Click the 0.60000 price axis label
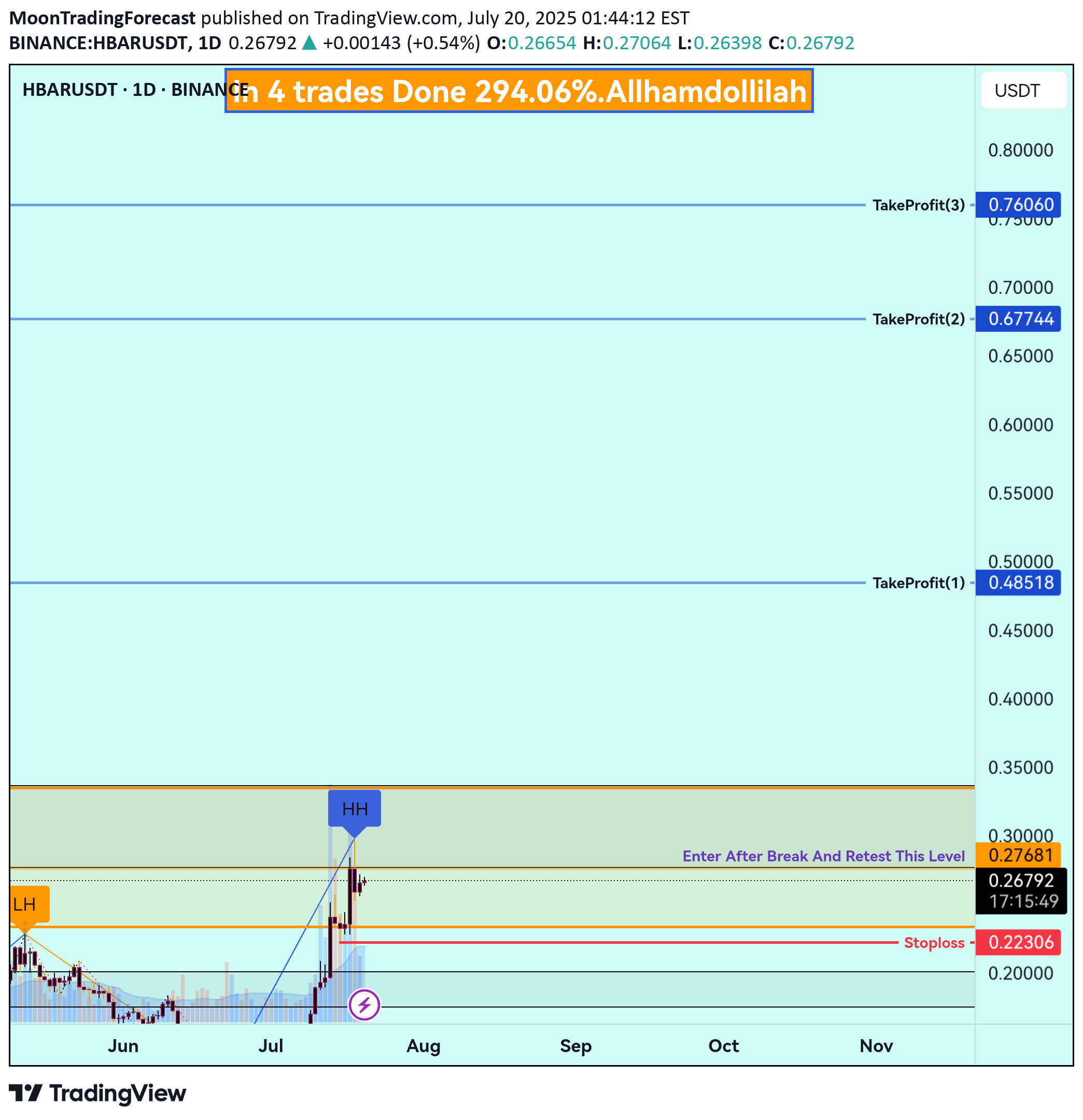This screenshot has width=1083, height=1120. click(x=1021, y=424)
